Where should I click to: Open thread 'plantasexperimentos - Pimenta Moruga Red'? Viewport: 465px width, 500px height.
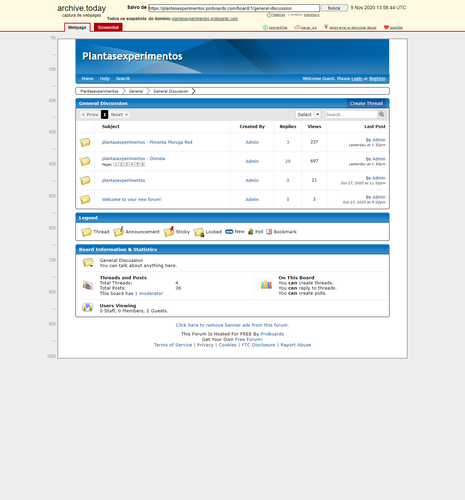coord(147,142)
